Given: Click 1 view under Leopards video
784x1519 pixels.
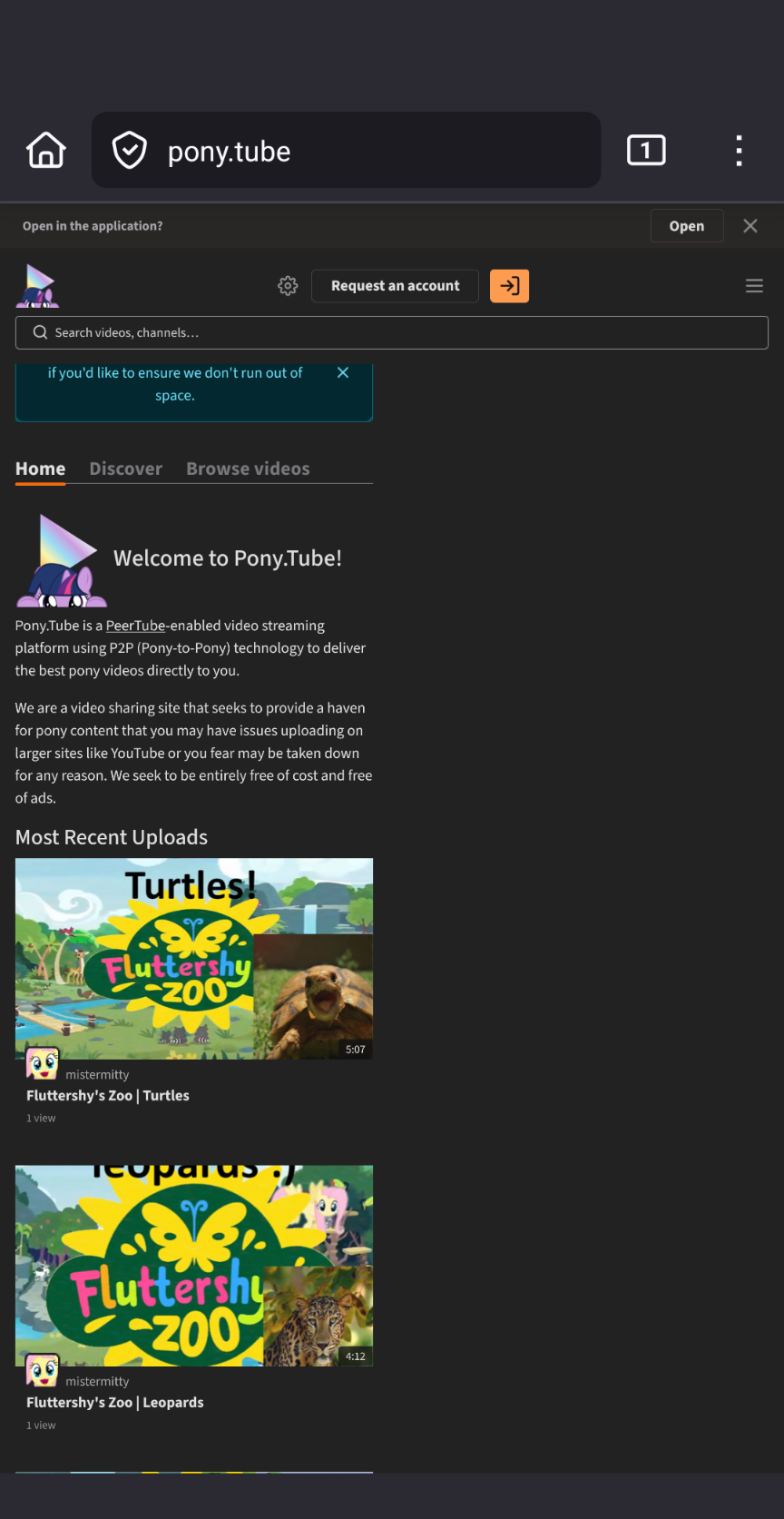Looking at the screenshot, I should click(x=41, y=1425).
